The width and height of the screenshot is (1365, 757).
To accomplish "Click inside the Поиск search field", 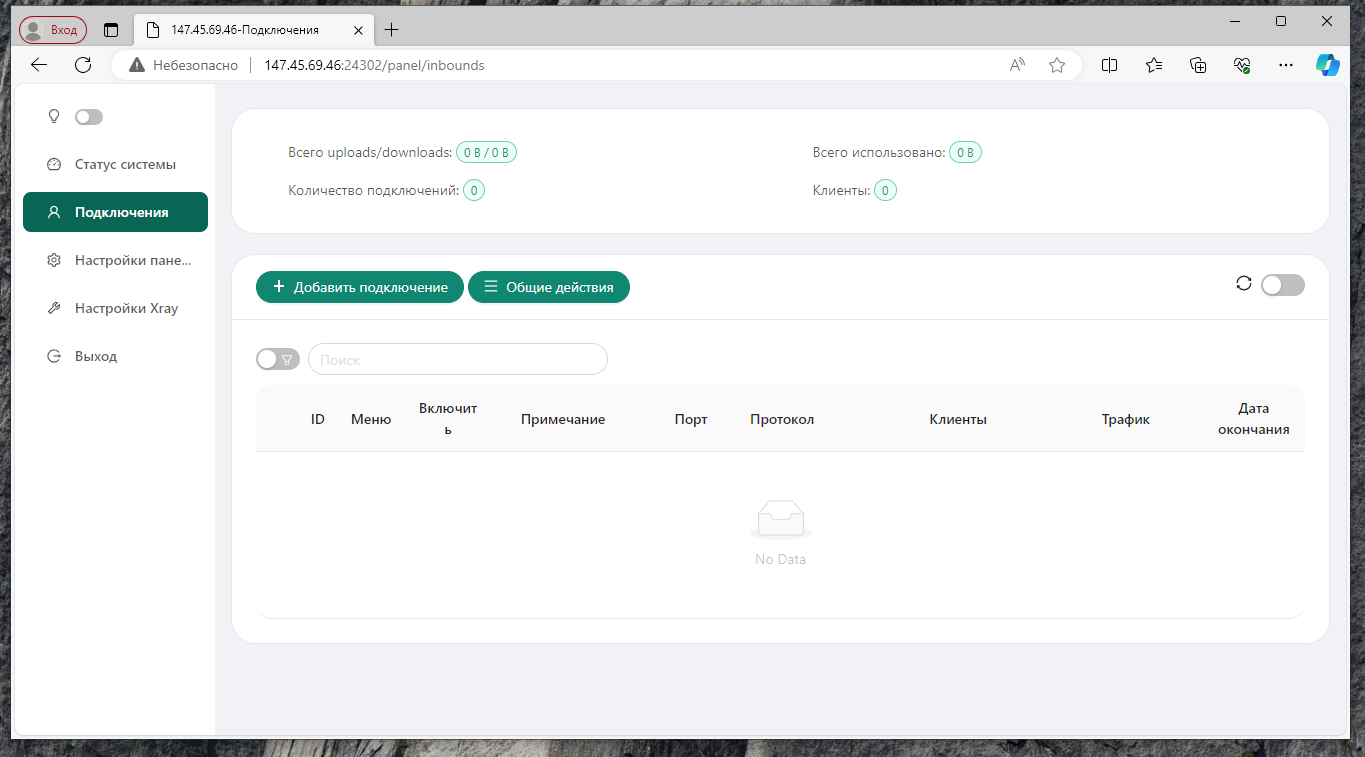I will pyautogui.click(x=456, y=358).
